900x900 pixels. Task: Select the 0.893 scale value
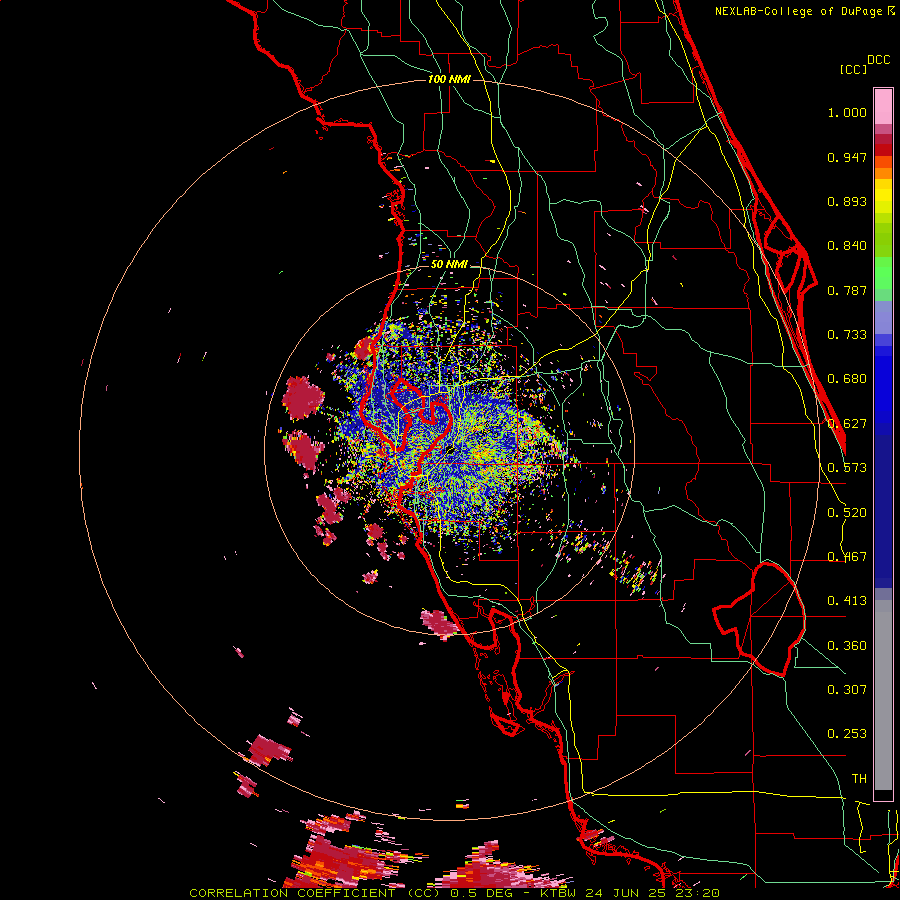[x=847, y=201]
